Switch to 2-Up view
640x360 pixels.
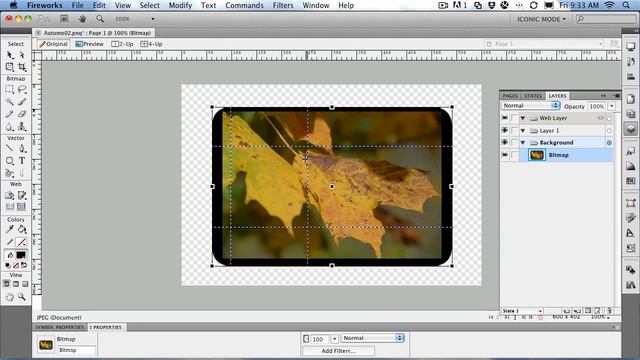click(x=122, y=44)
